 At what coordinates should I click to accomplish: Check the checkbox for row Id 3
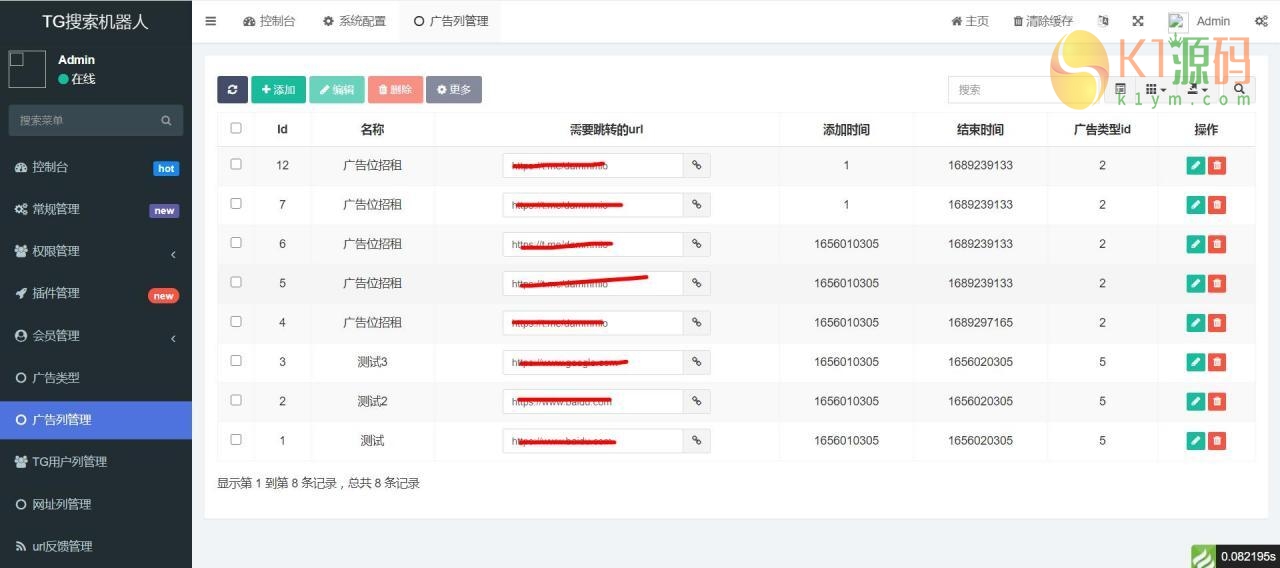tap(236, 360)
